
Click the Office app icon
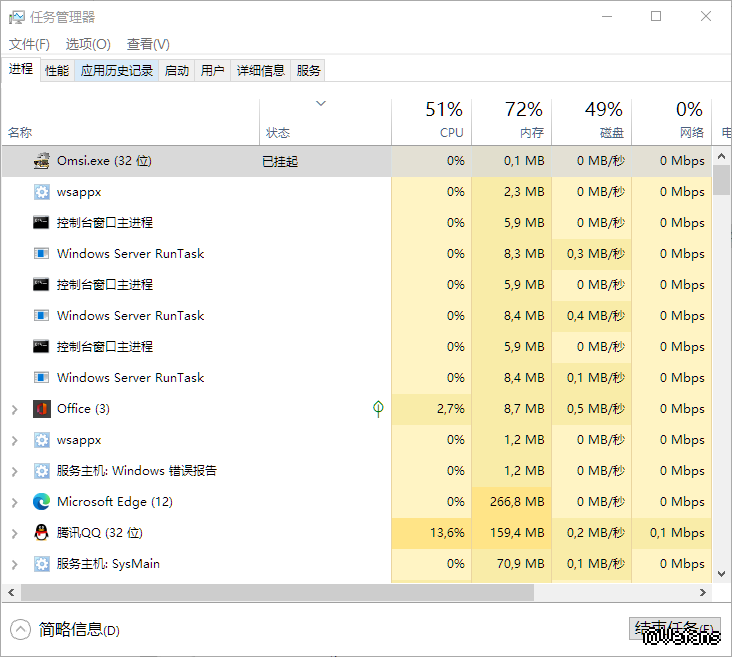[x=42, y=409]
